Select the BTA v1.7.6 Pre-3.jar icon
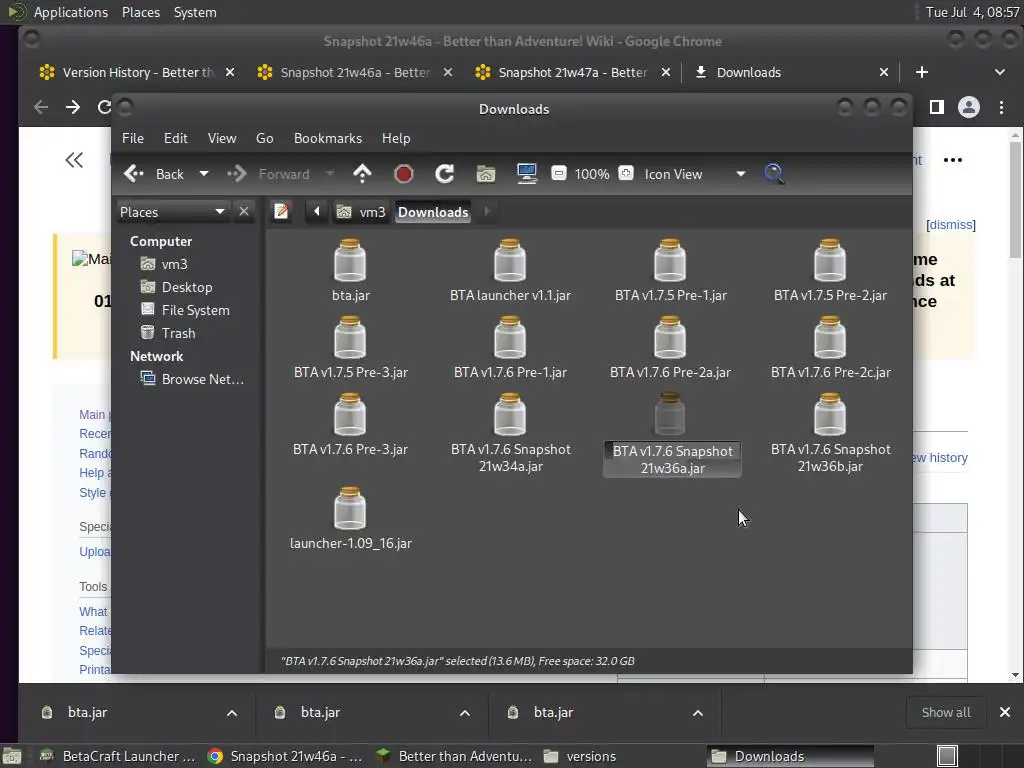 pos(350,414)
